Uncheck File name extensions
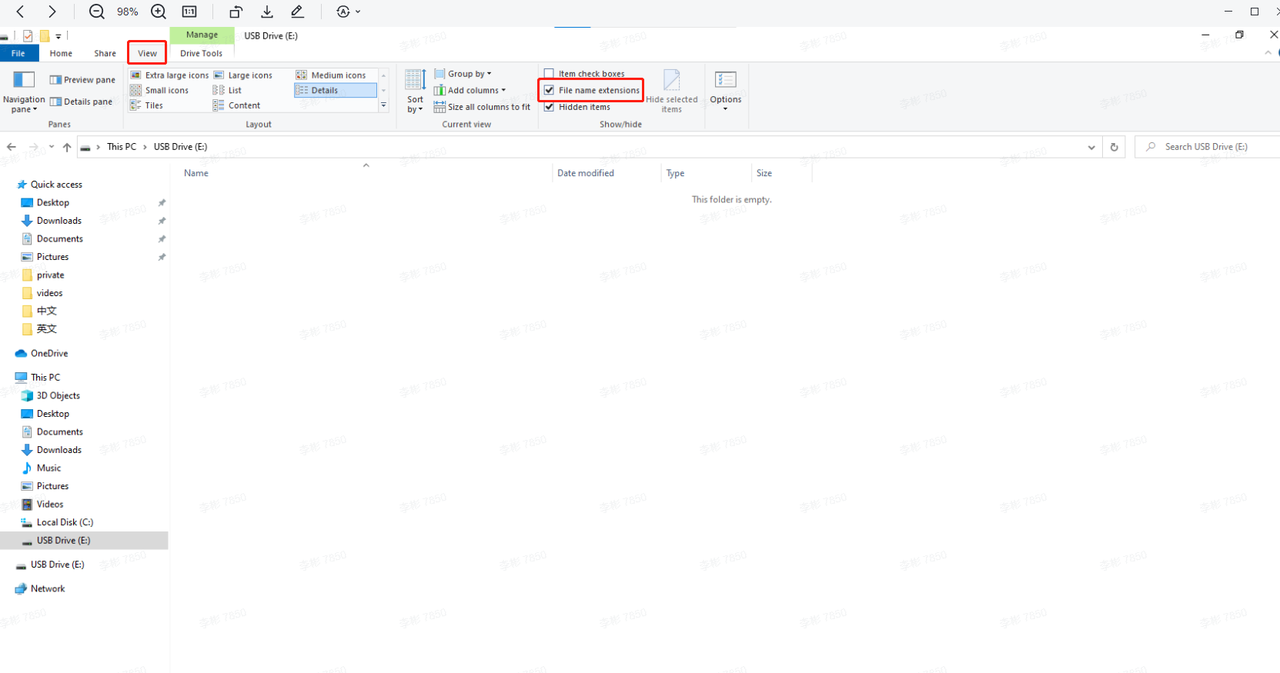Screen dimensions: 1280x673 click(x=549, y=90)
